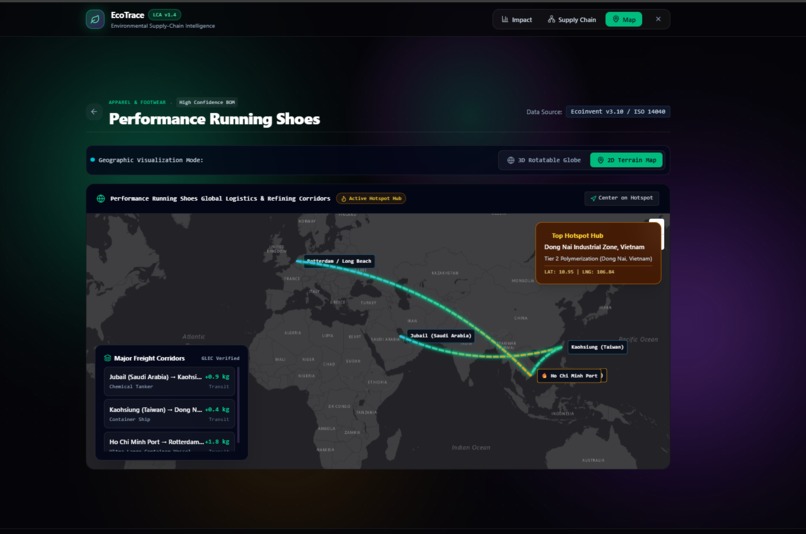806x534 pixels.
Task: Select the Map tab
Action: pyautogui.click(x=624, y=20)
